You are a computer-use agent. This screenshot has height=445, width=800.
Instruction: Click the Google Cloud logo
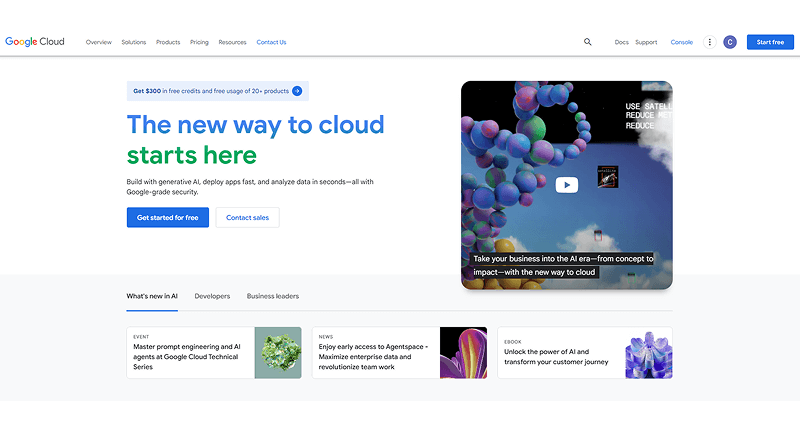(x=35, y=42)
